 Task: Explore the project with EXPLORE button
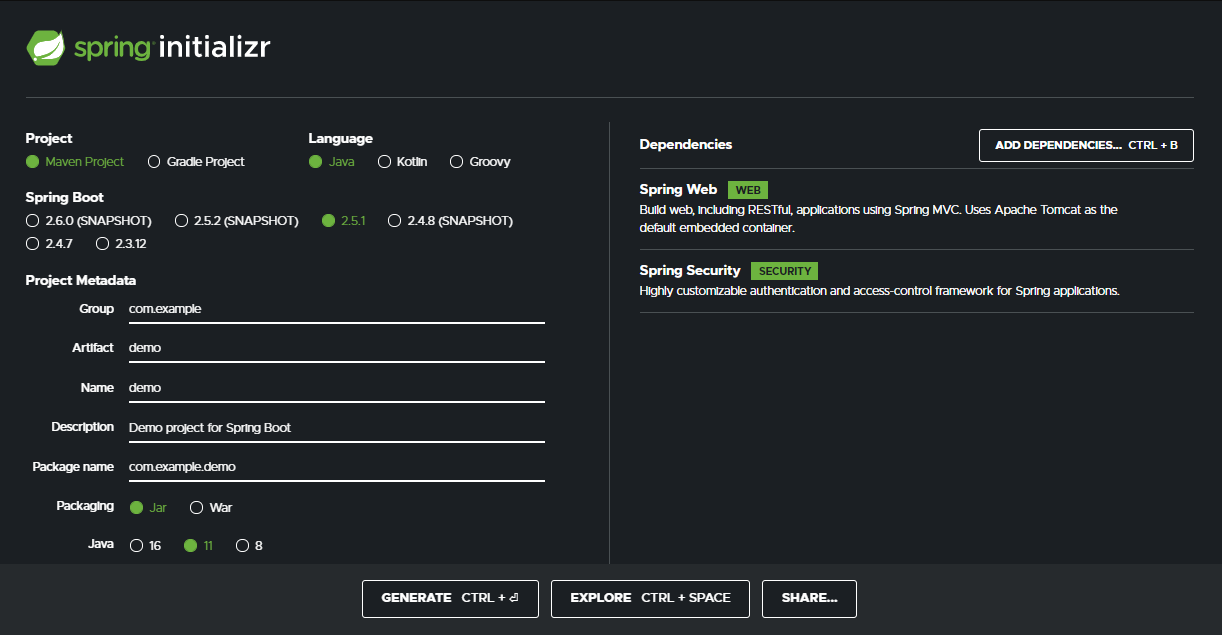(650, 598)
